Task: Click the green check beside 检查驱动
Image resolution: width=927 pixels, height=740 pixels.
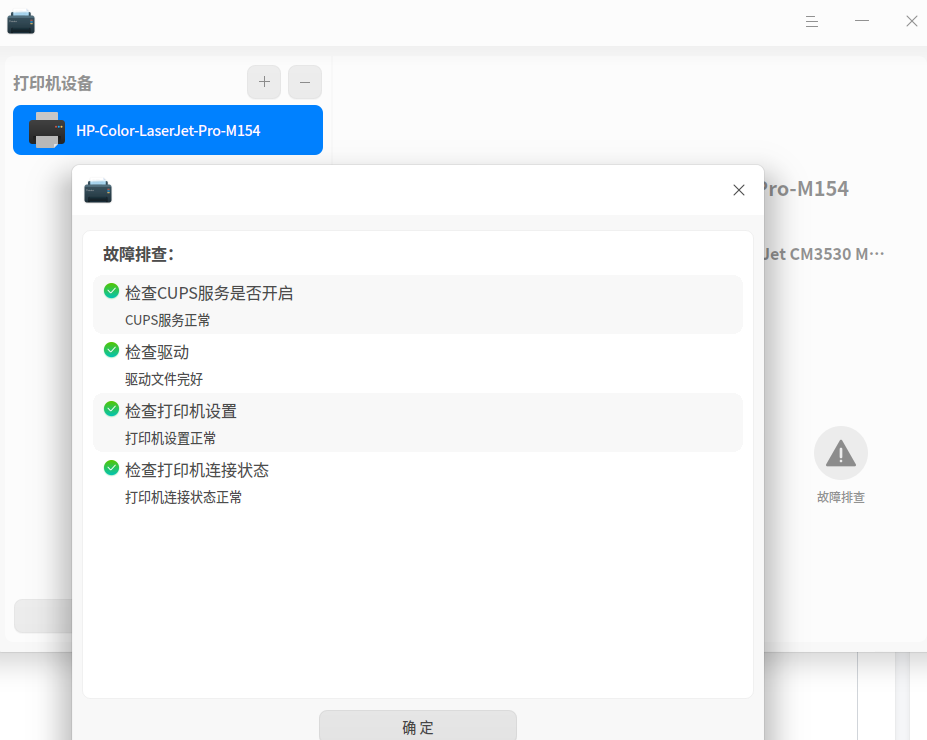Action: 111,350
